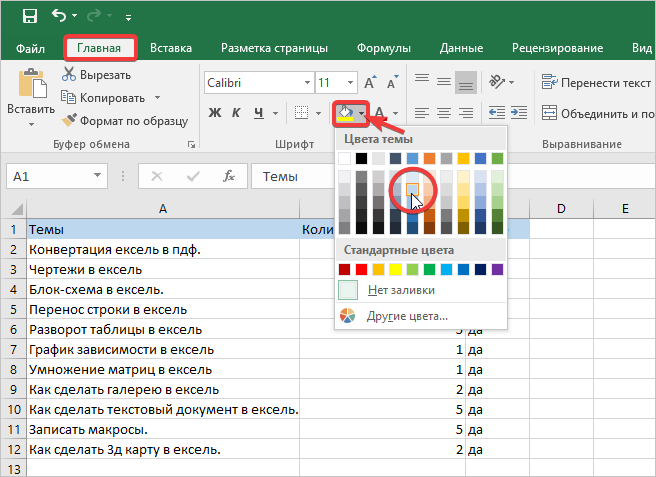
Task: Pick the yellow swatch in standard colors
Action: 397,269
